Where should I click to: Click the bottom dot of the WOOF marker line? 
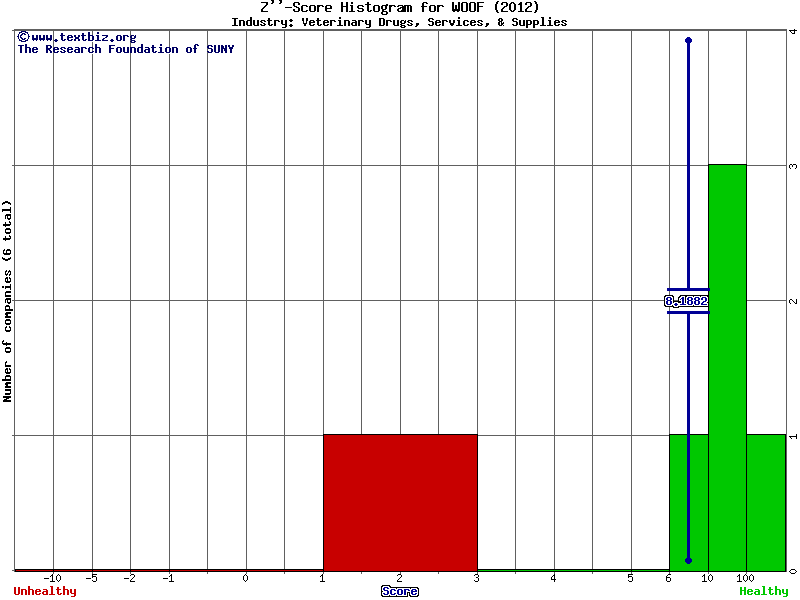pyautogui.click(x=688, y=561)
